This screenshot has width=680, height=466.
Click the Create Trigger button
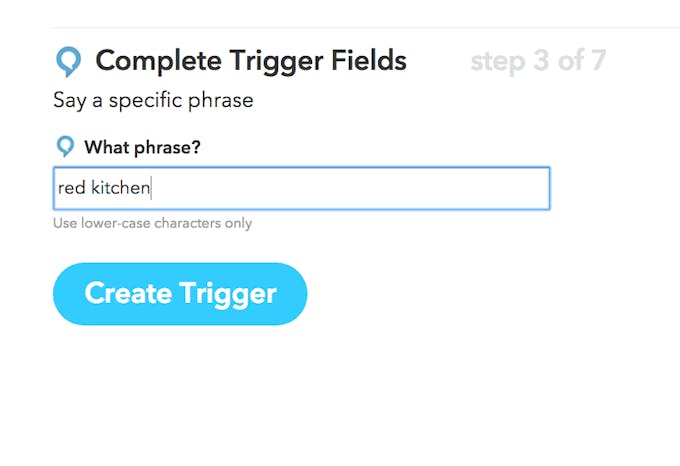180,293
